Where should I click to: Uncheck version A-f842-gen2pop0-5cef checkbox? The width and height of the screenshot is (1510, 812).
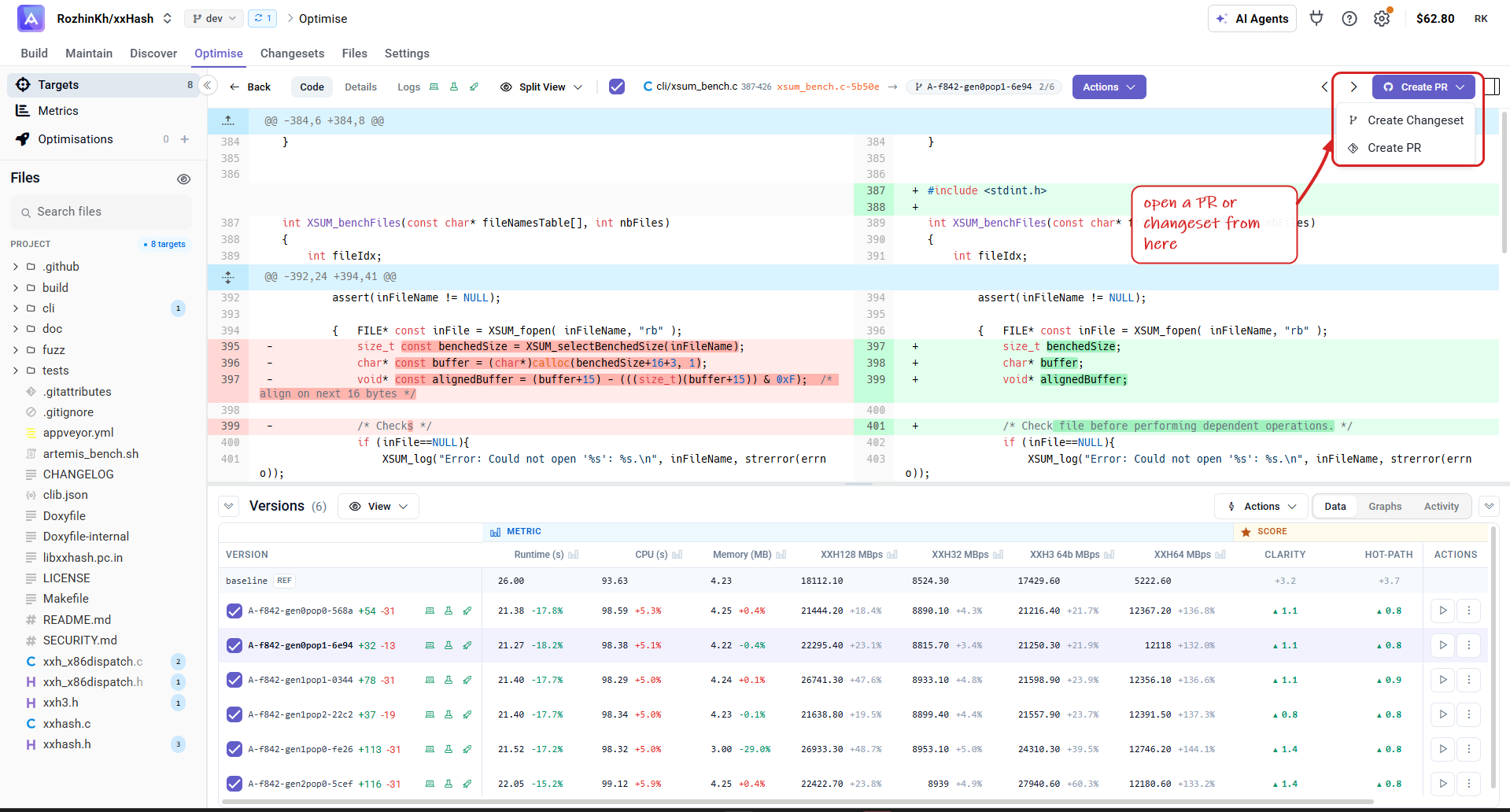pos(234,784)
